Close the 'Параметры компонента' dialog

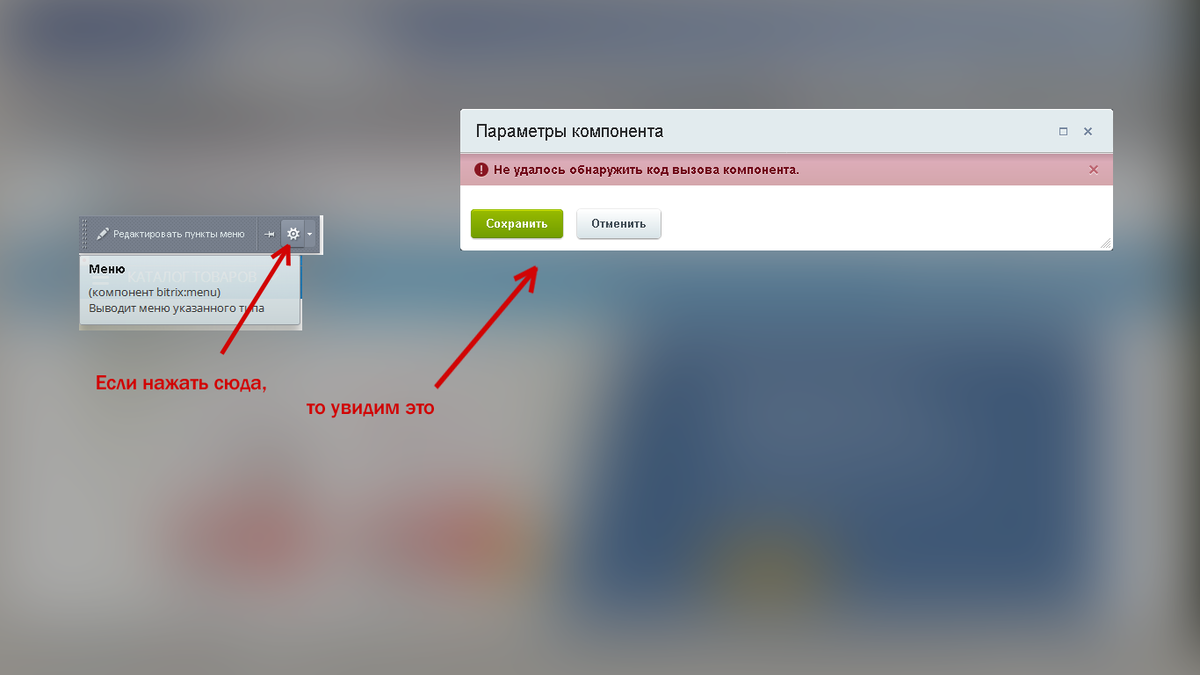pyautogui.click(x=1088, y=132)
